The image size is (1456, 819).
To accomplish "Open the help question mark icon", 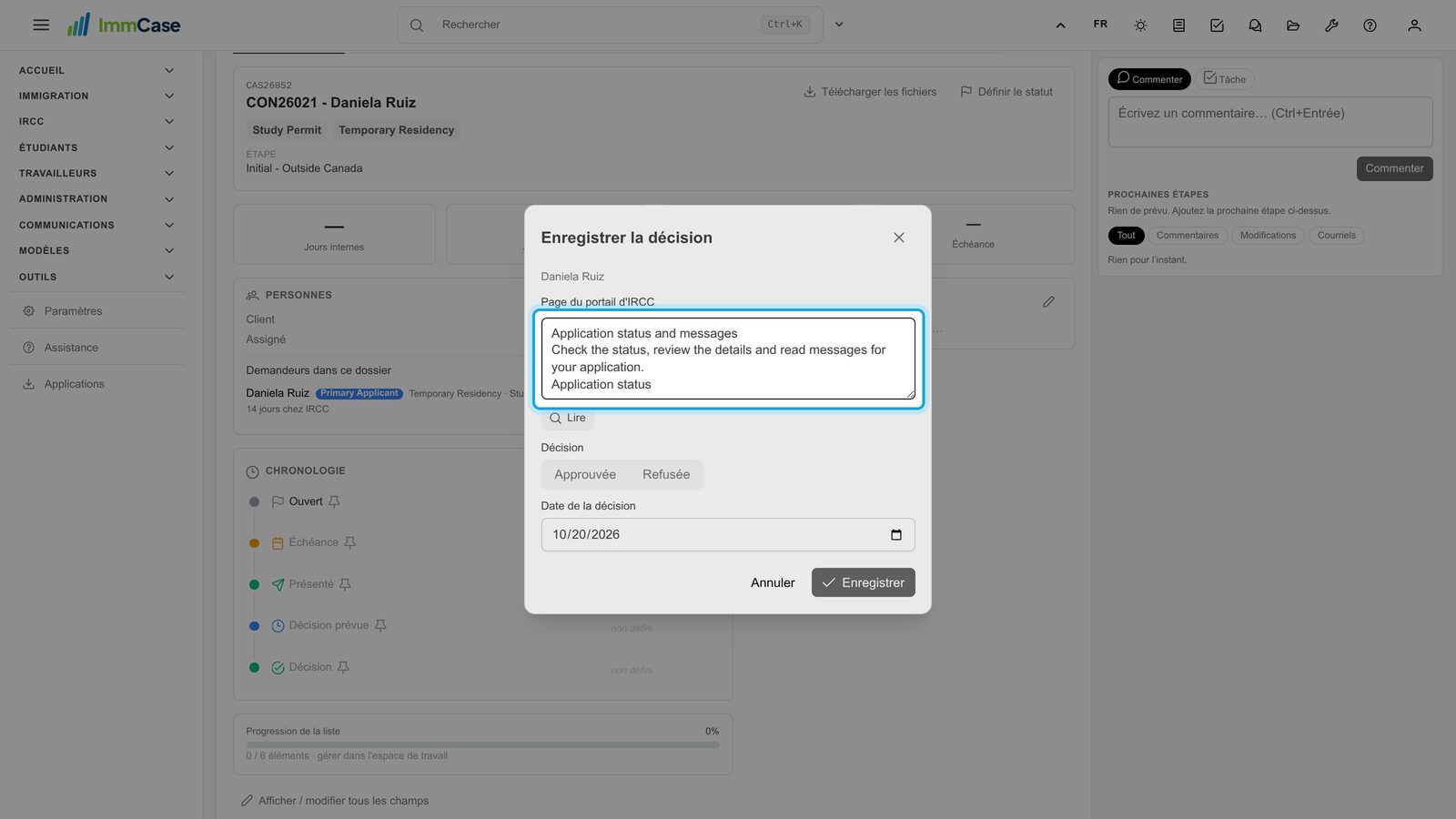I will (1370, 25).
